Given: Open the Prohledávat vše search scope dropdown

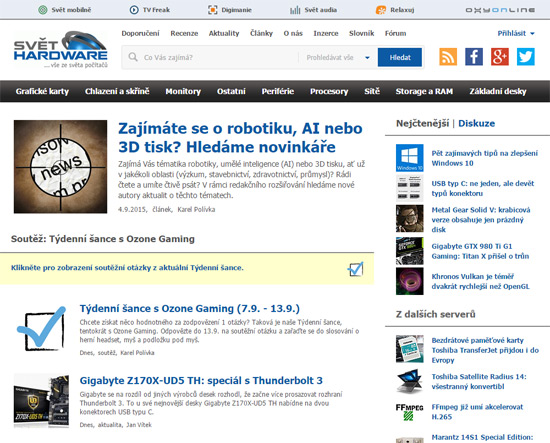Looking at the screenshot, I should [338, 57].
